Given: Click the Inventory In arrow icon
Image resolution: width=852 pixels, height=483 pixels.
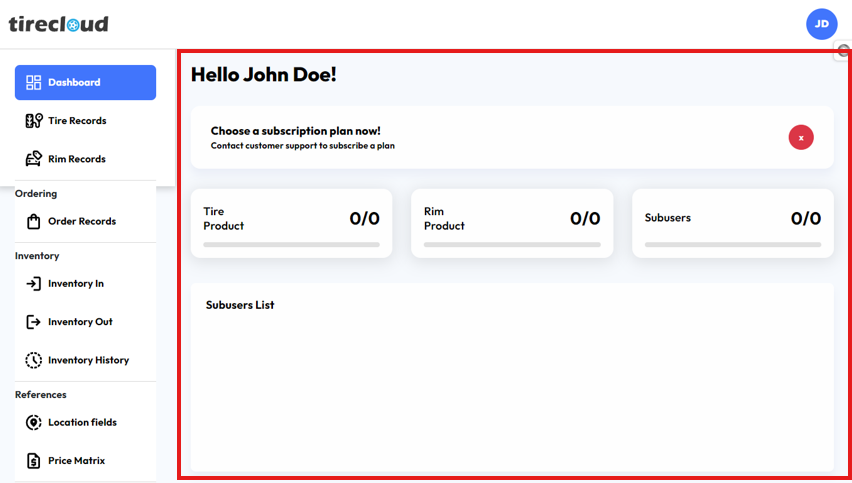Looking at the screenshot, I should point(34,284).
